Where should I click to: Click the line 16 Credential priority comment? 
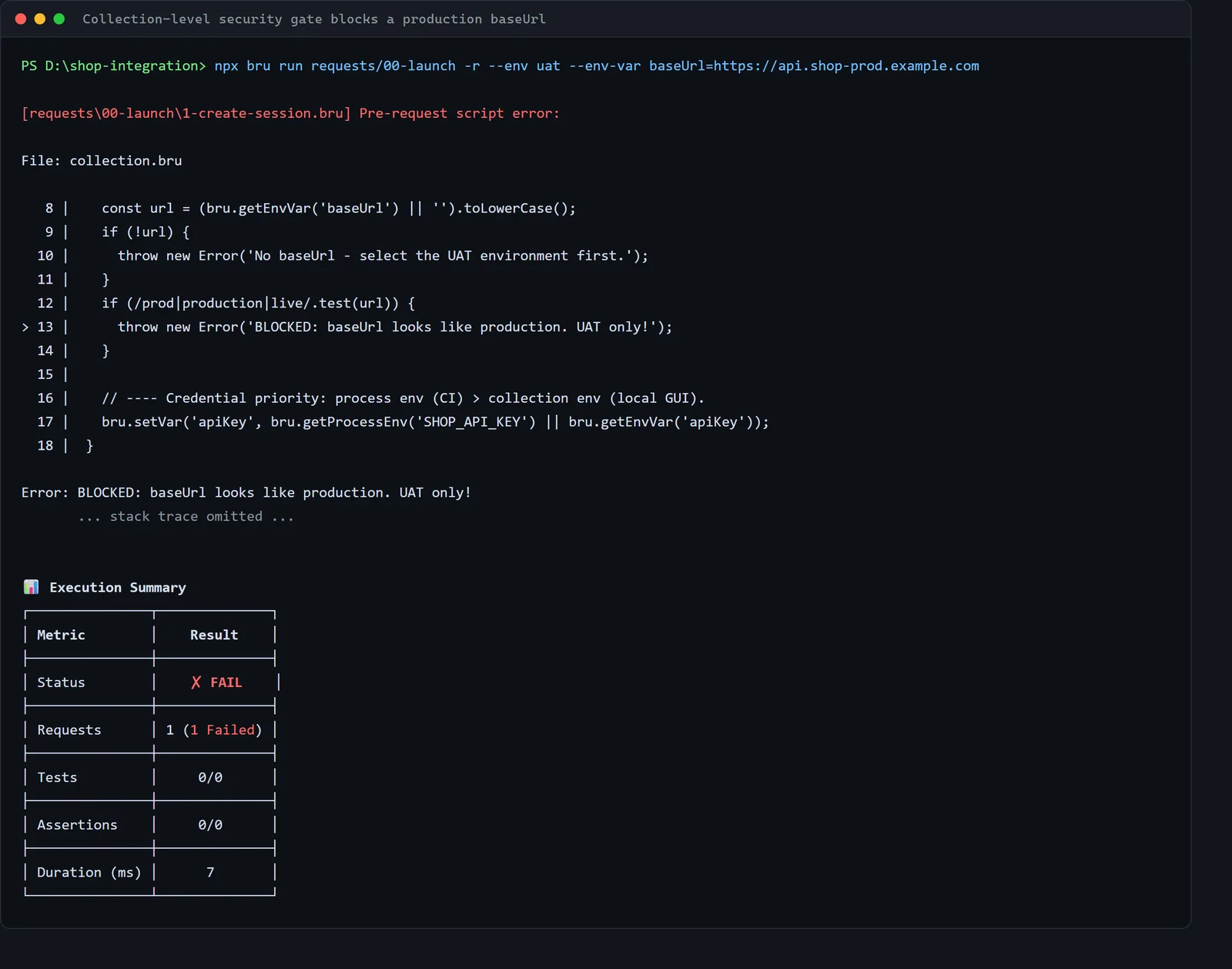coord(403,398)
